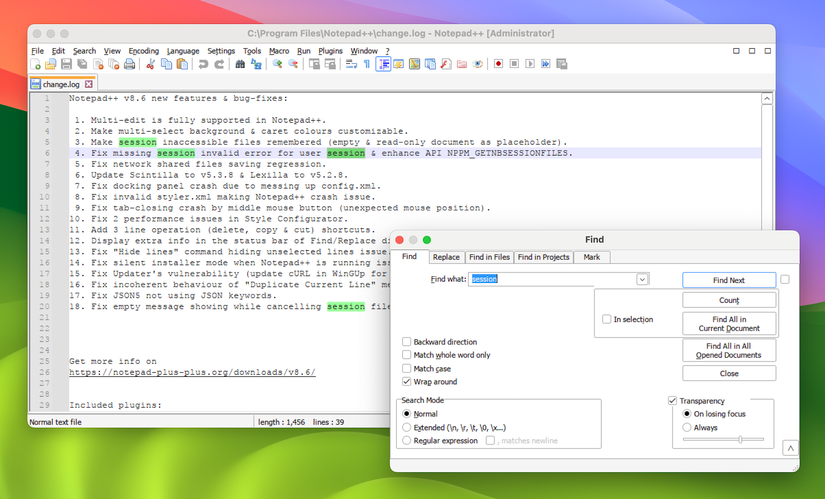Viewport: 825px width, 499px height.
Task: Click the Undo arrow toolbar icon
Action: click(x=203, y=64)
